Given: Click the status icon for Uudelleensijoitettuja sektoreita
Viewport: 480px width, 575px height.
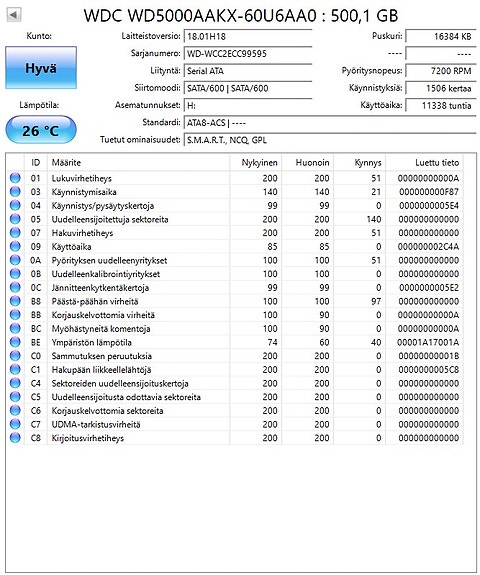Looking at the screenshot, I should click(x=15, y=219).
